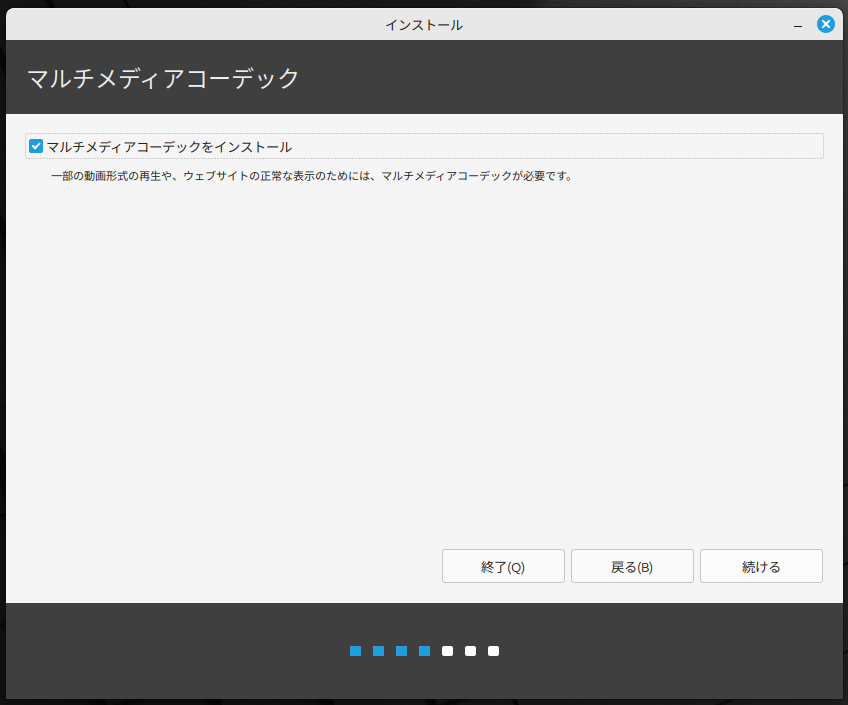Click the 終了(Q) button
The image size is (848, 705).
click(503, 566)
